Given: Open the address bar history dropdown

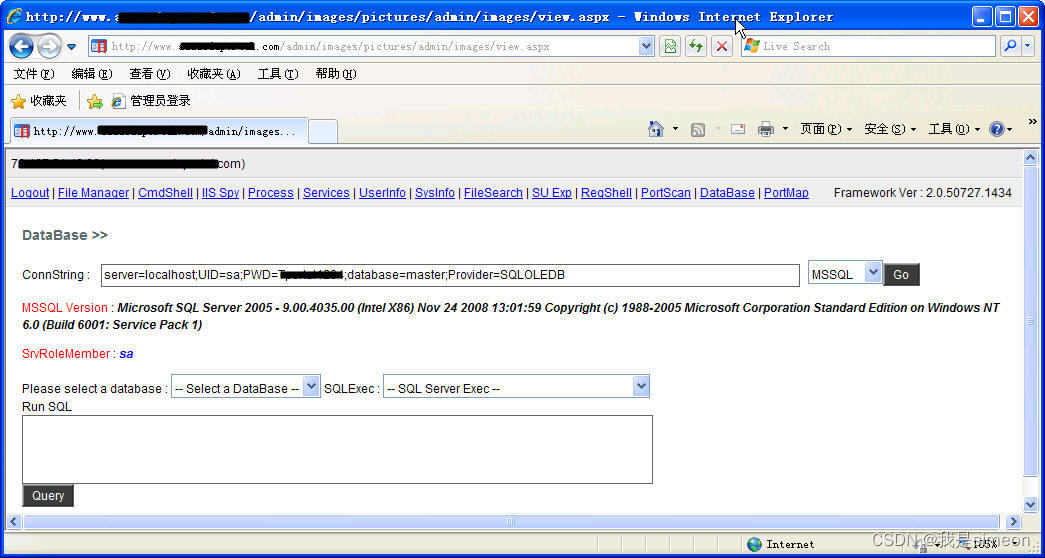Looking at the screenshot, I should coord(646,46).
